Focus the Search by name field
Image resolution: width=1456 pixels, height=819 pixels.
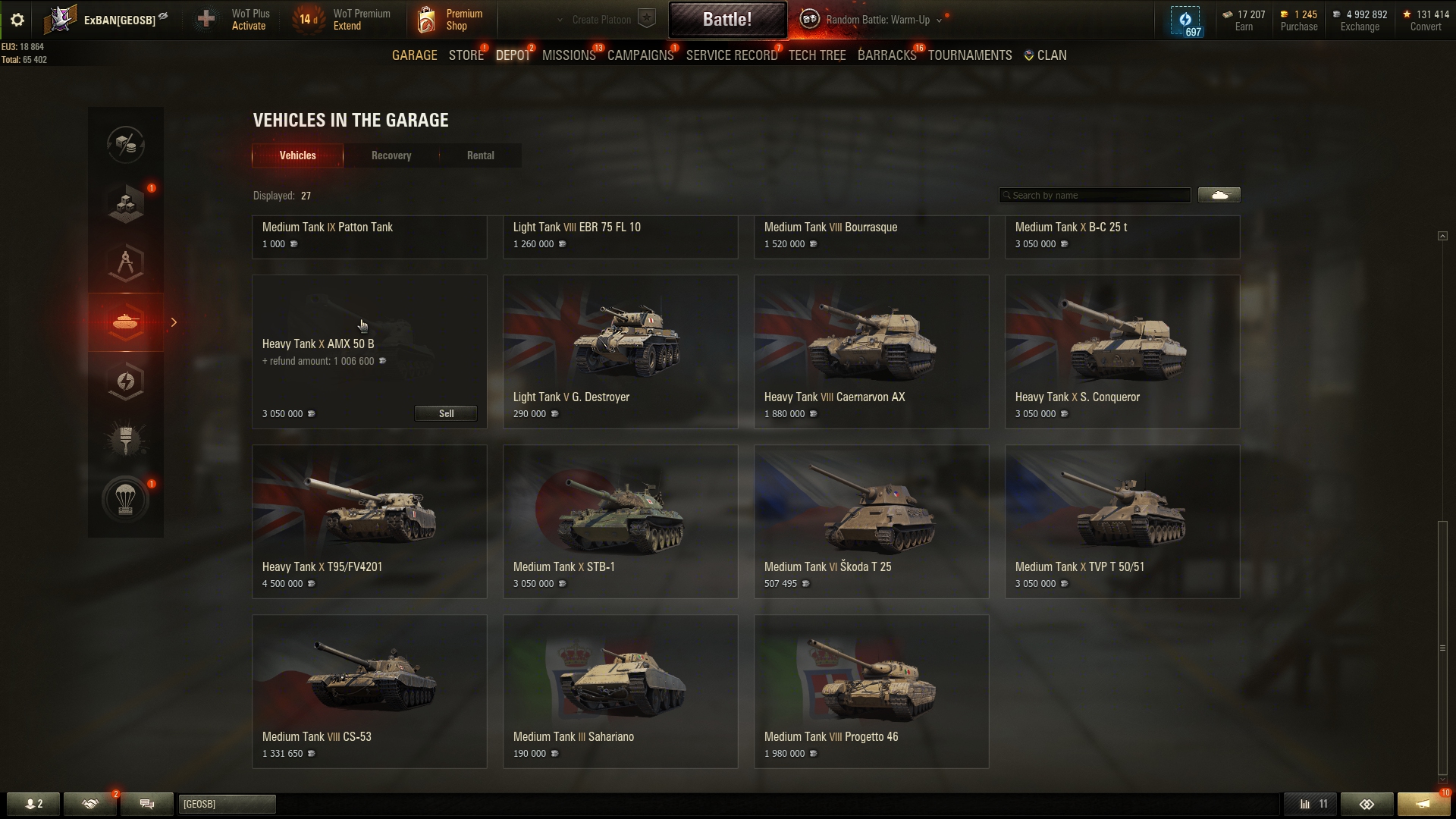(x=1094, y=195)
